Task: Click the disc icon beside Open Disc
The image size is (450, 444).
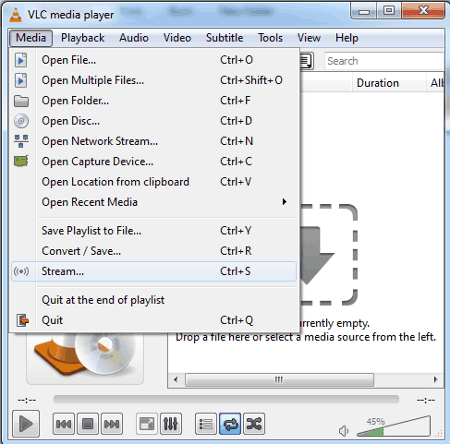Action: [x=21, y=121]
